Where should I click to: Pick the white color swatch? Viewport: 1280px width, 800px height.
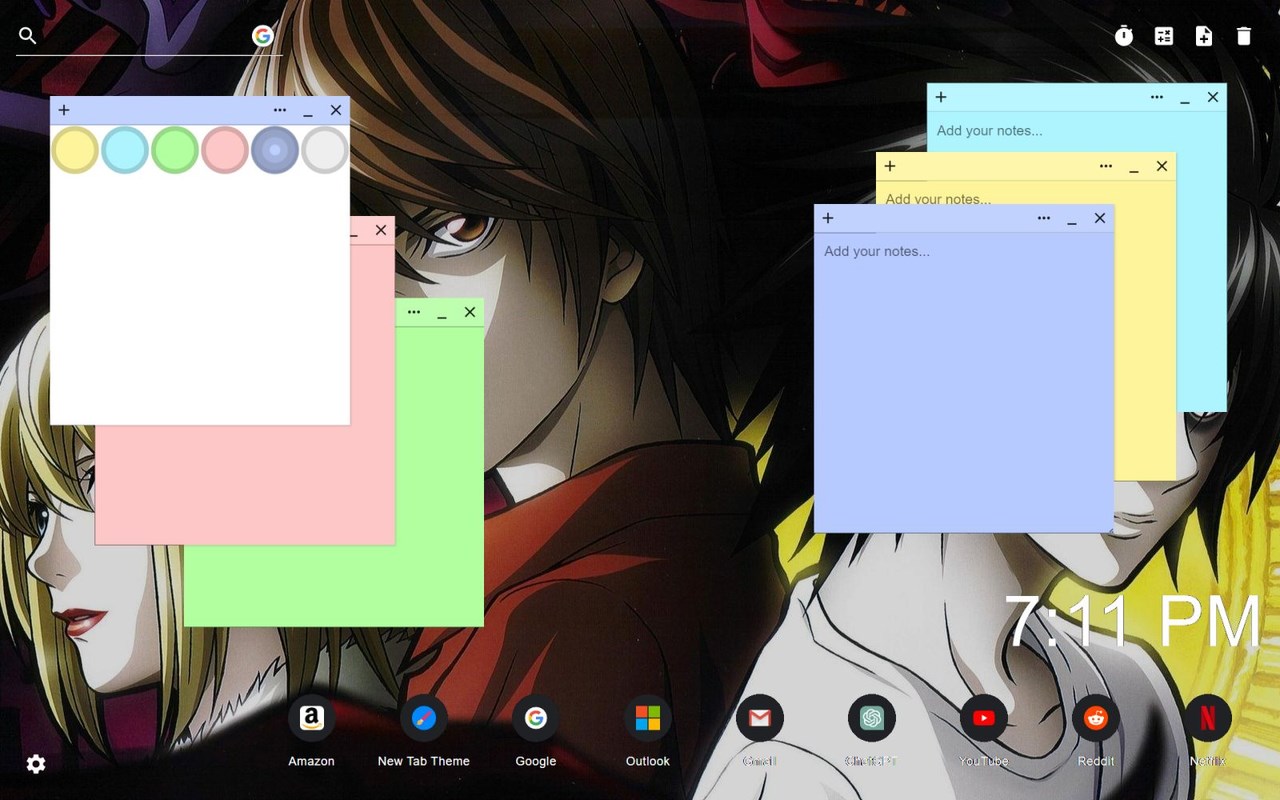coord(325,150)
